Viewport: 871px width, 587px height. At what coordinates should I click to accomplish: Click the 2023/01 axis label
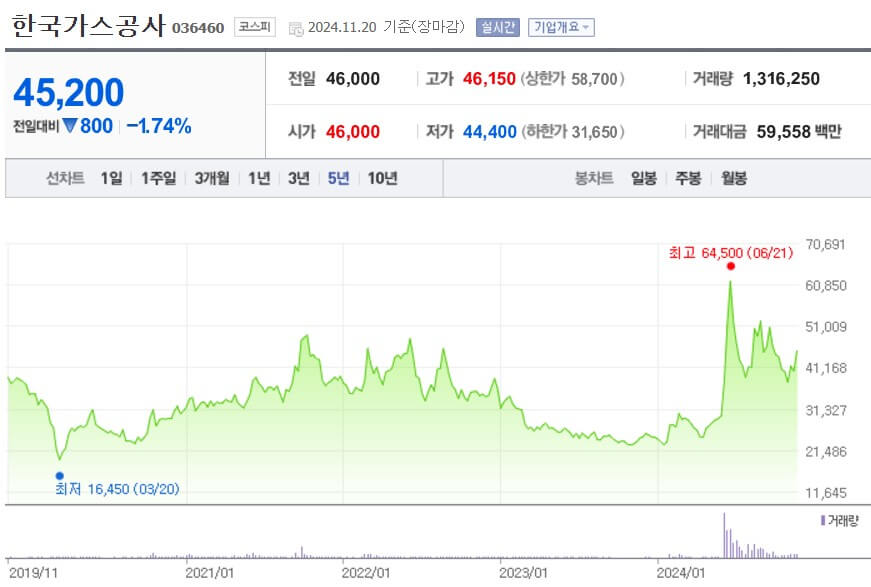[x=523, y=573]
